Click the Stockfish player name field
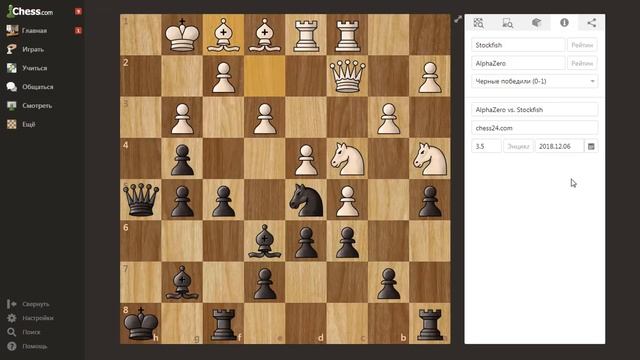The width and height of the screenshot is (640, 360). coord(518,45)
